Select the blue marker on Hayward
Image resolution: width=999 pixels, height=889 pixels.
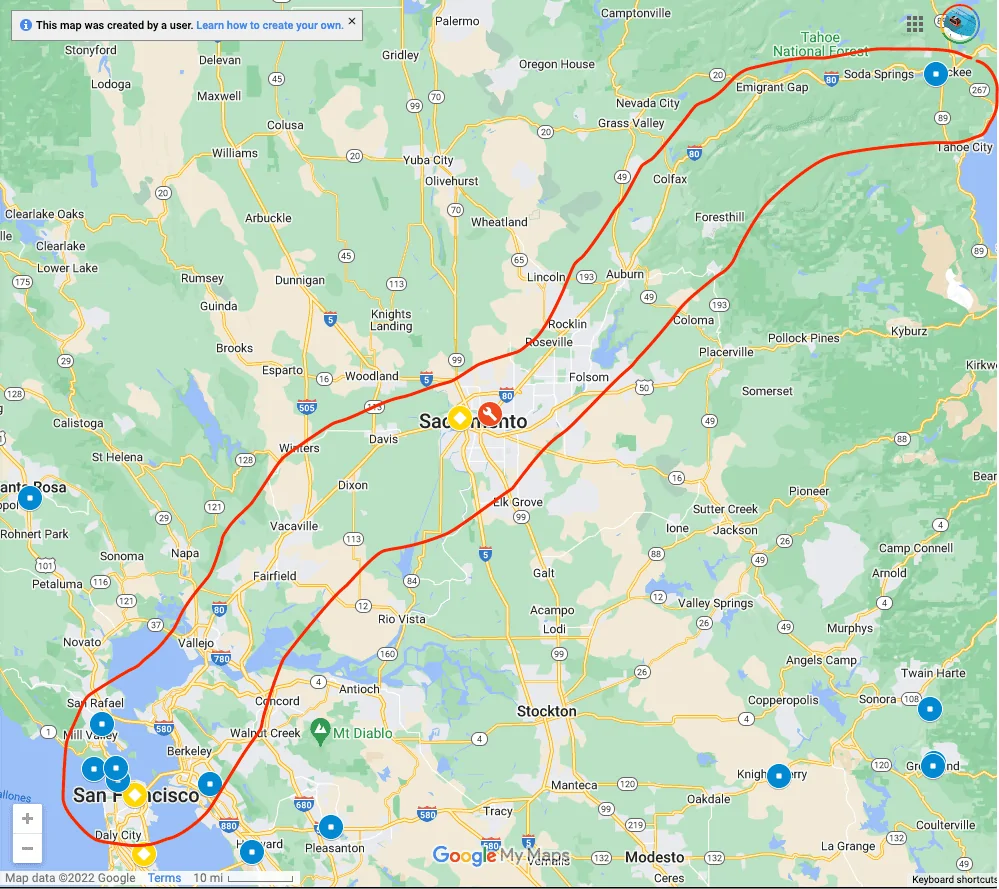[252, 851]
